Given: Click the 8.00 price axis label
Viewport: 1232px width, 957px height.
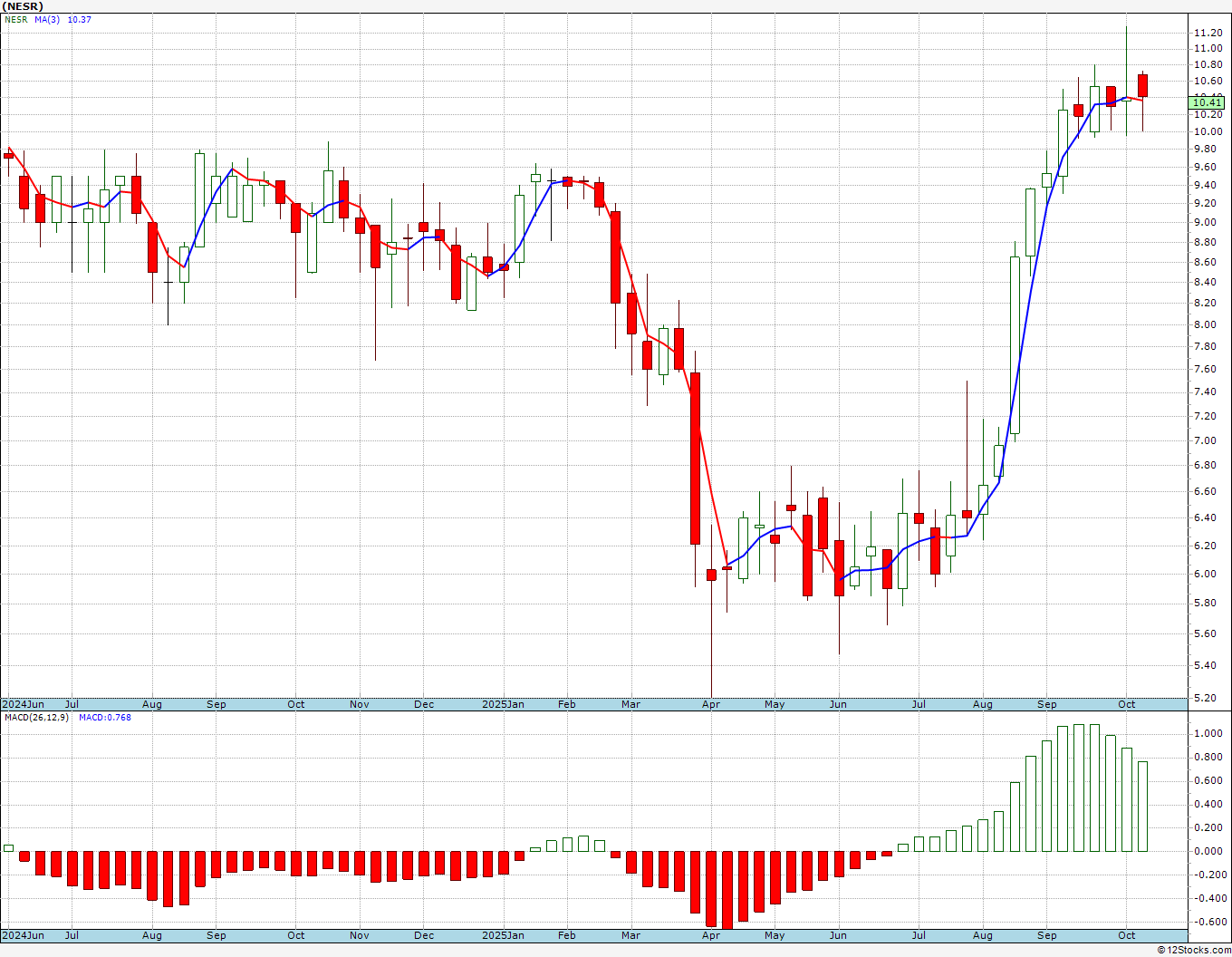Looking at the screenshot, I should (1206, 324).
